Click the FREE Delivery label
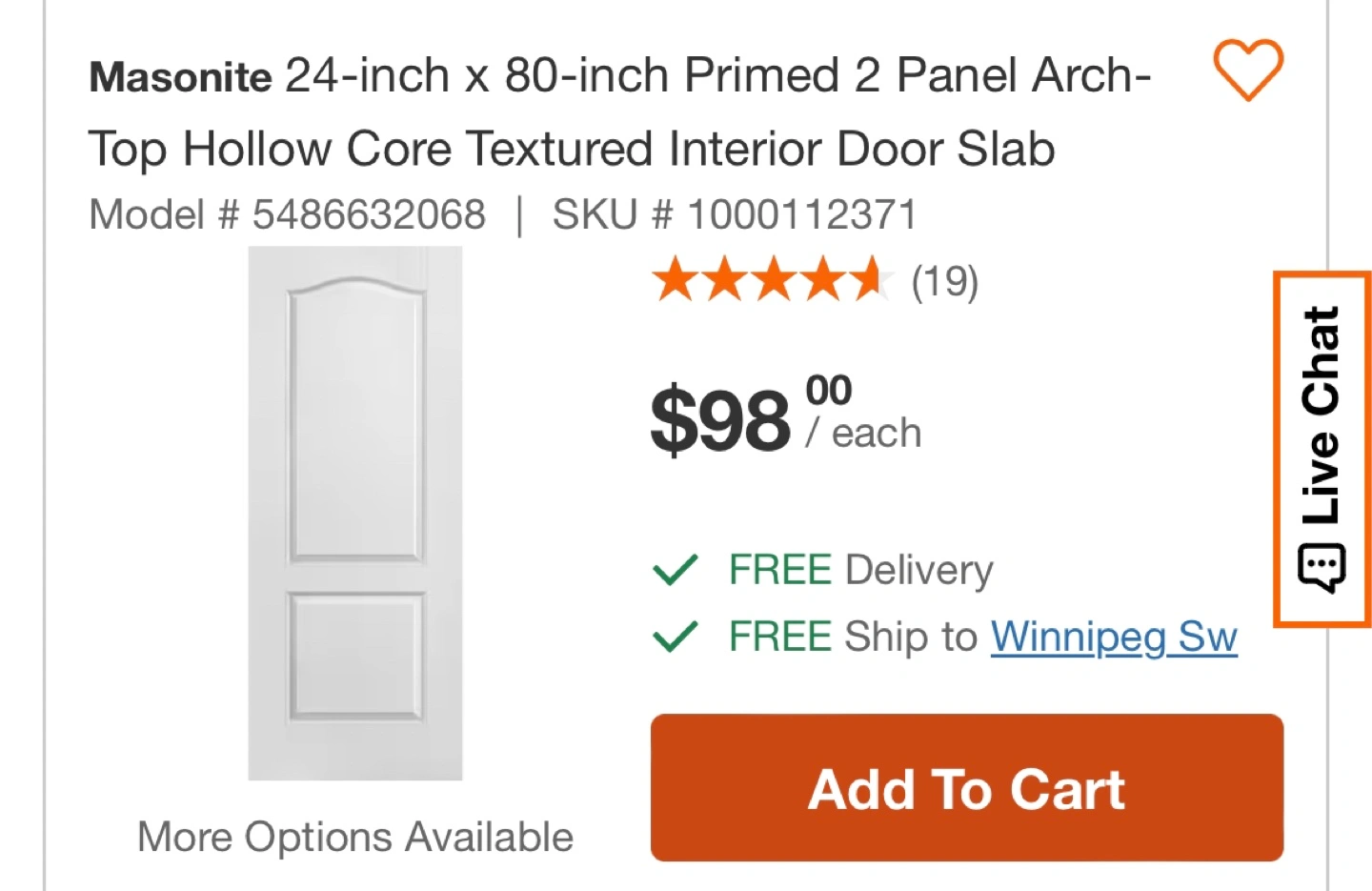Screen dimensions: 1372x891 860,570
